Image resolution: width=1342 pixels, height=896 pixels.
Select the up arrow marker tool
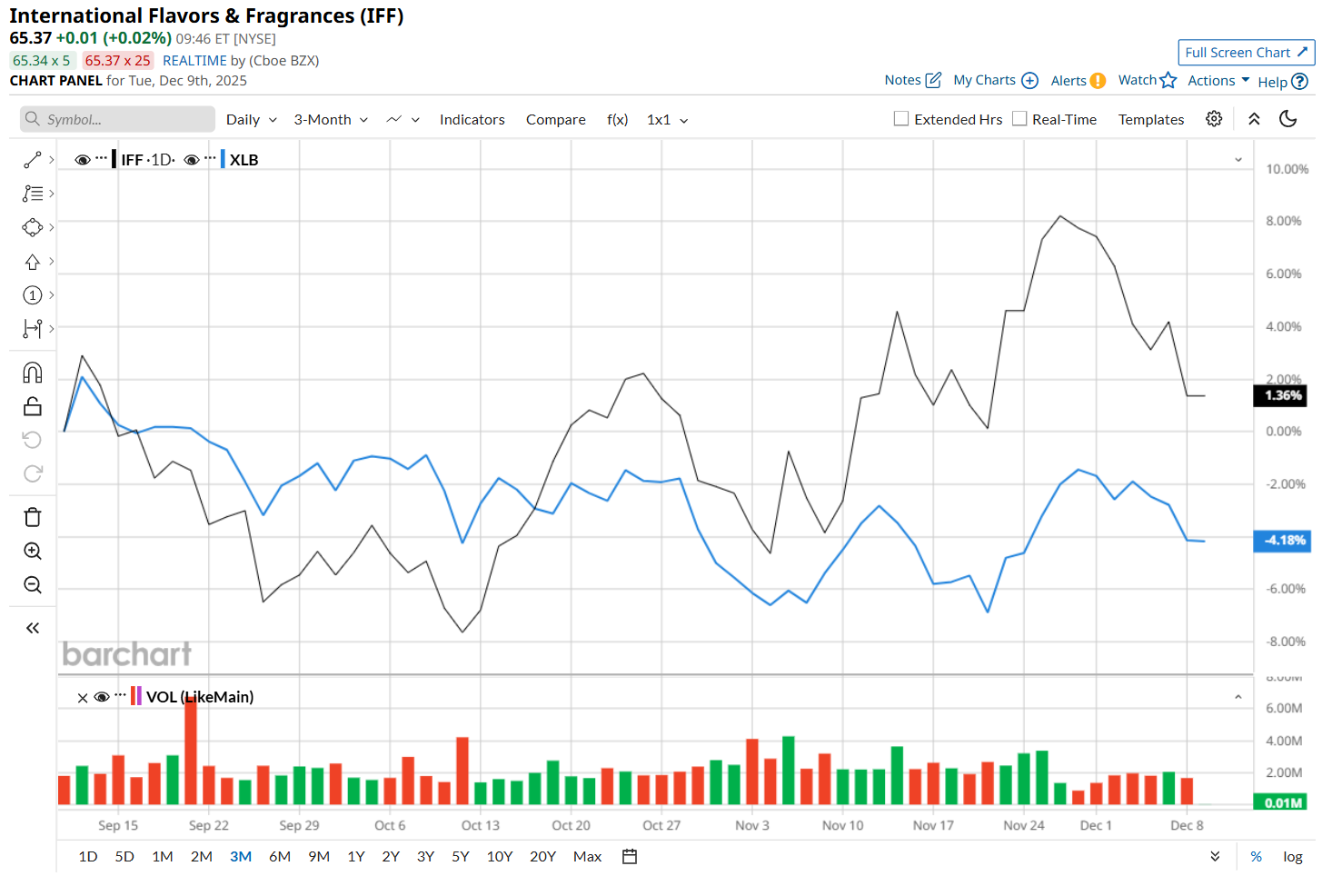point(33,262)
